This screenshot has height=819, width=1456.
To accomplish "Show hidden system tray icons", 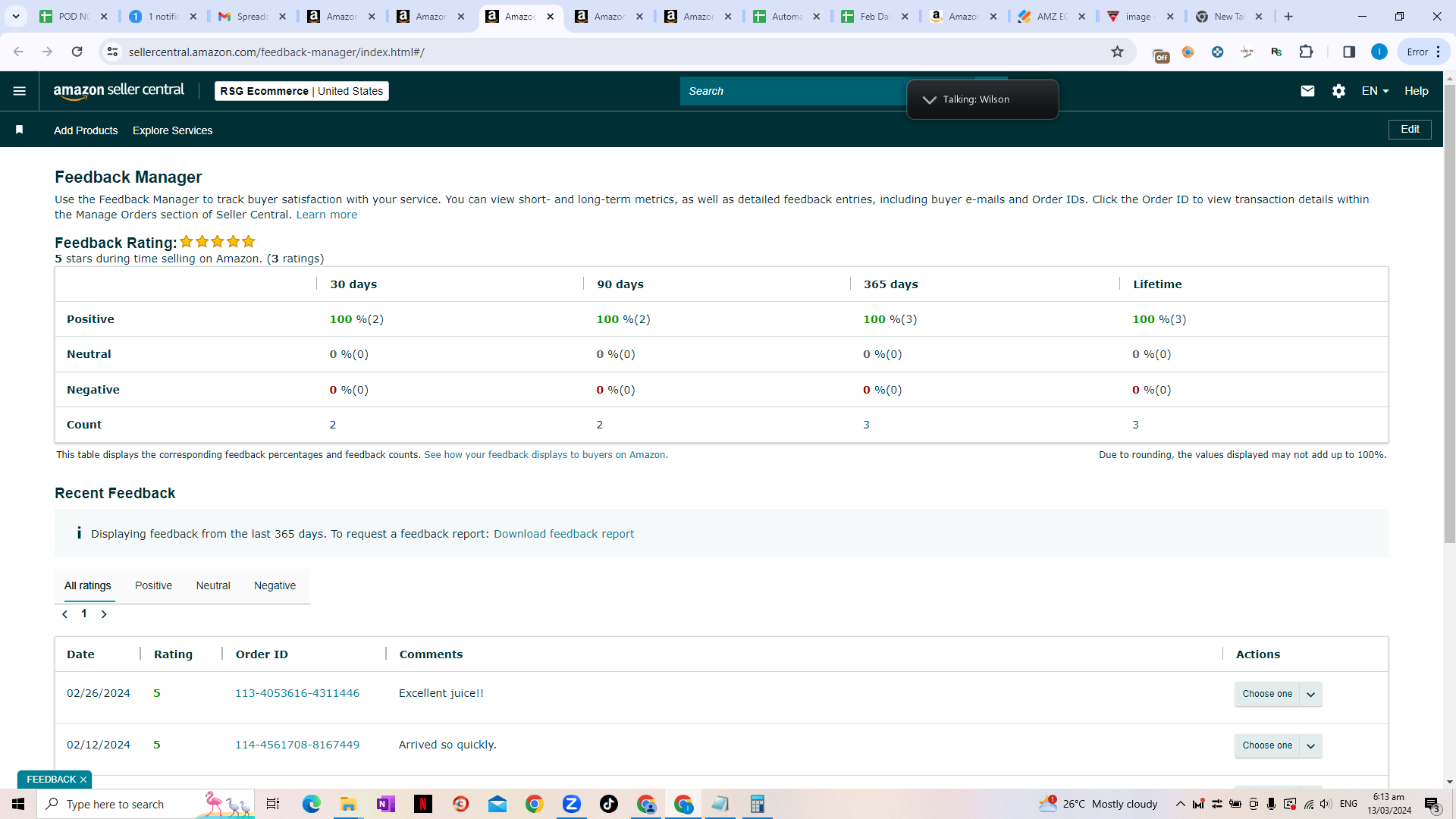I will [1181, 804].
